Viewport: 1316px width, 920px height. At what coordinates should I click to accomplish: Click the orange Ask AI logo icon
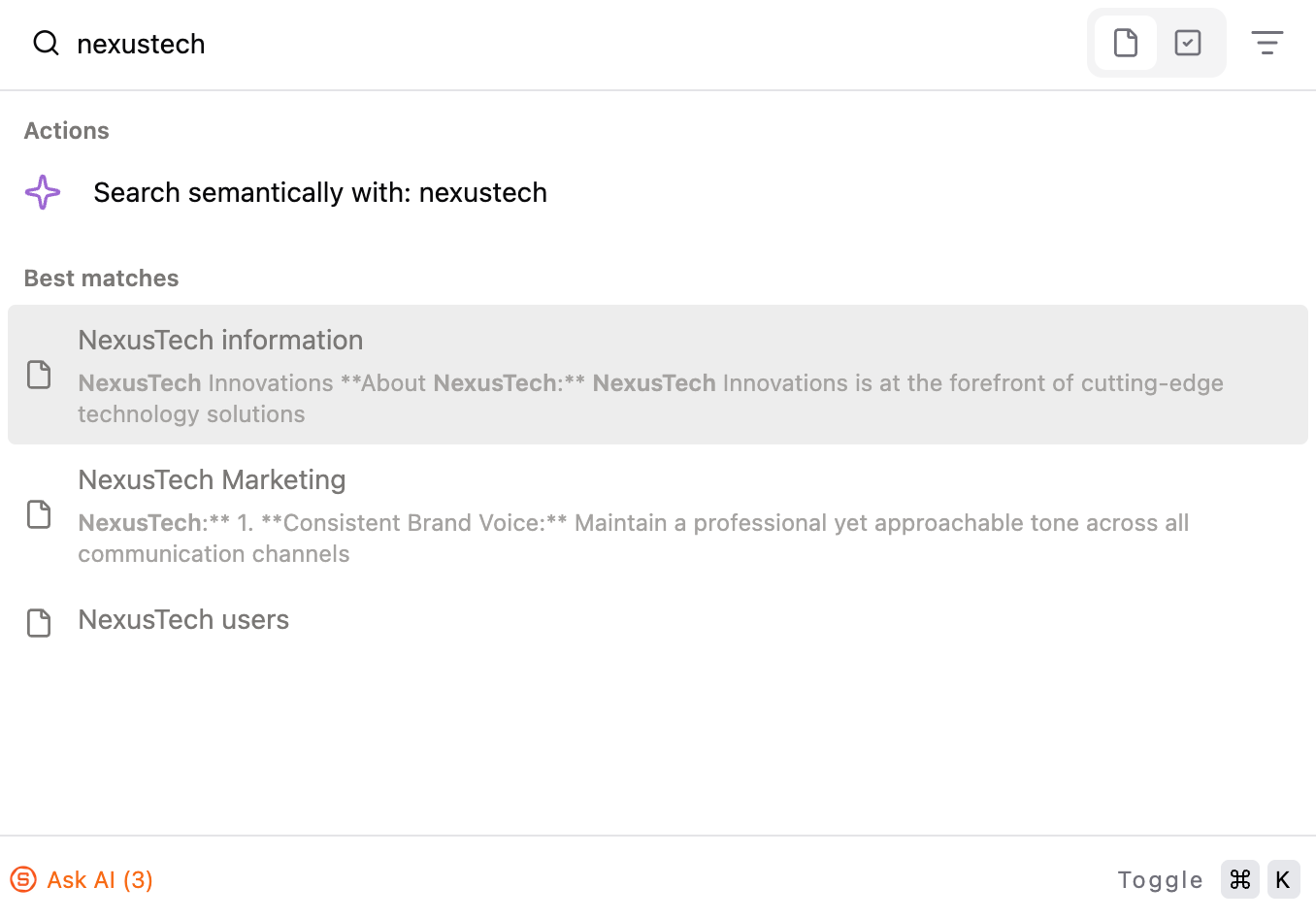pos(23,879)
